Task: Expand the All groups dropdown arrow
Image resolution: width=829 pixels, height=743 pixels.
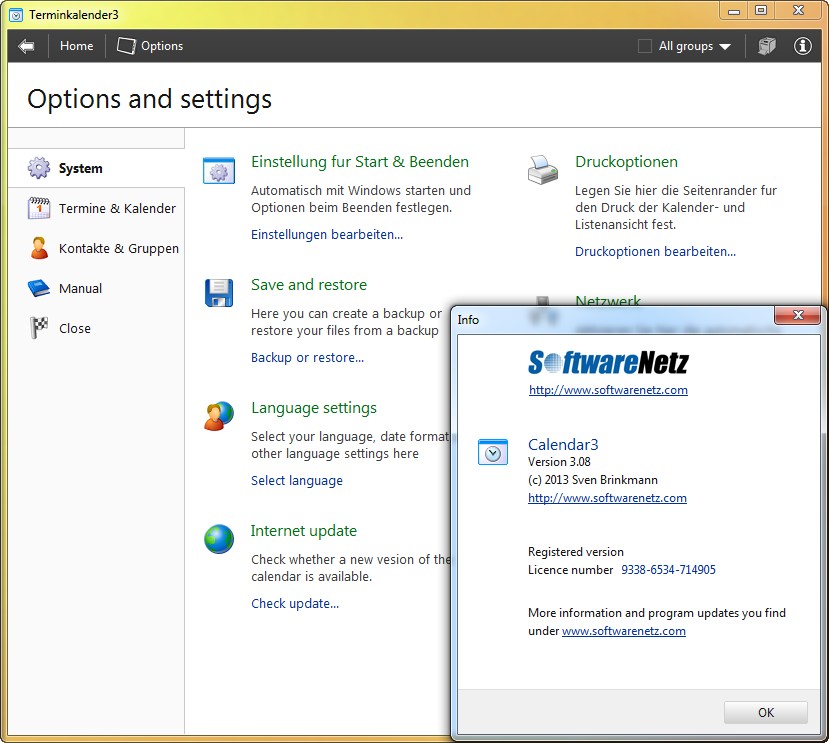Action: click(725, 47)
